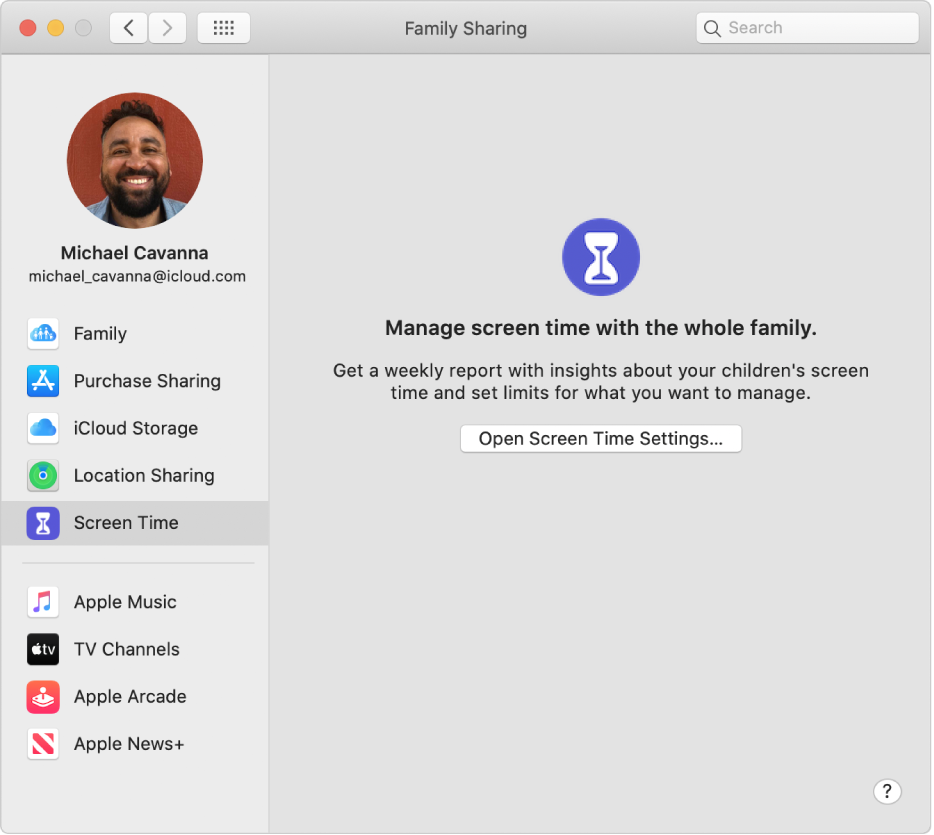Close the window with the red button
This screenshot has height=835, width=934.
click(28, 28)
